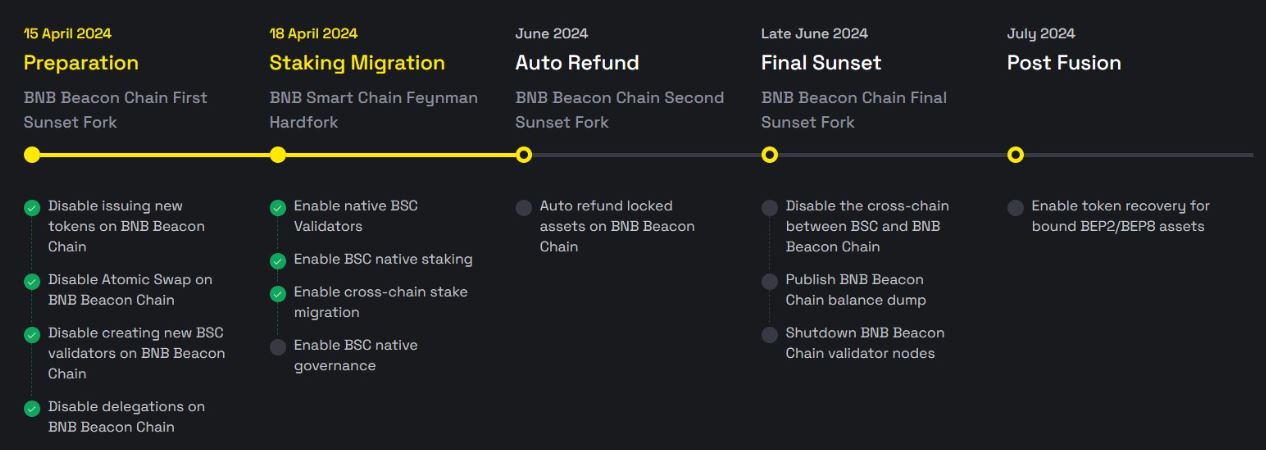Image resolution: width=1266 pixels, height=450 pixels.
Task: Click the check icon next to Enable cross-chain stake migration
Action: (x=278, y=294)
